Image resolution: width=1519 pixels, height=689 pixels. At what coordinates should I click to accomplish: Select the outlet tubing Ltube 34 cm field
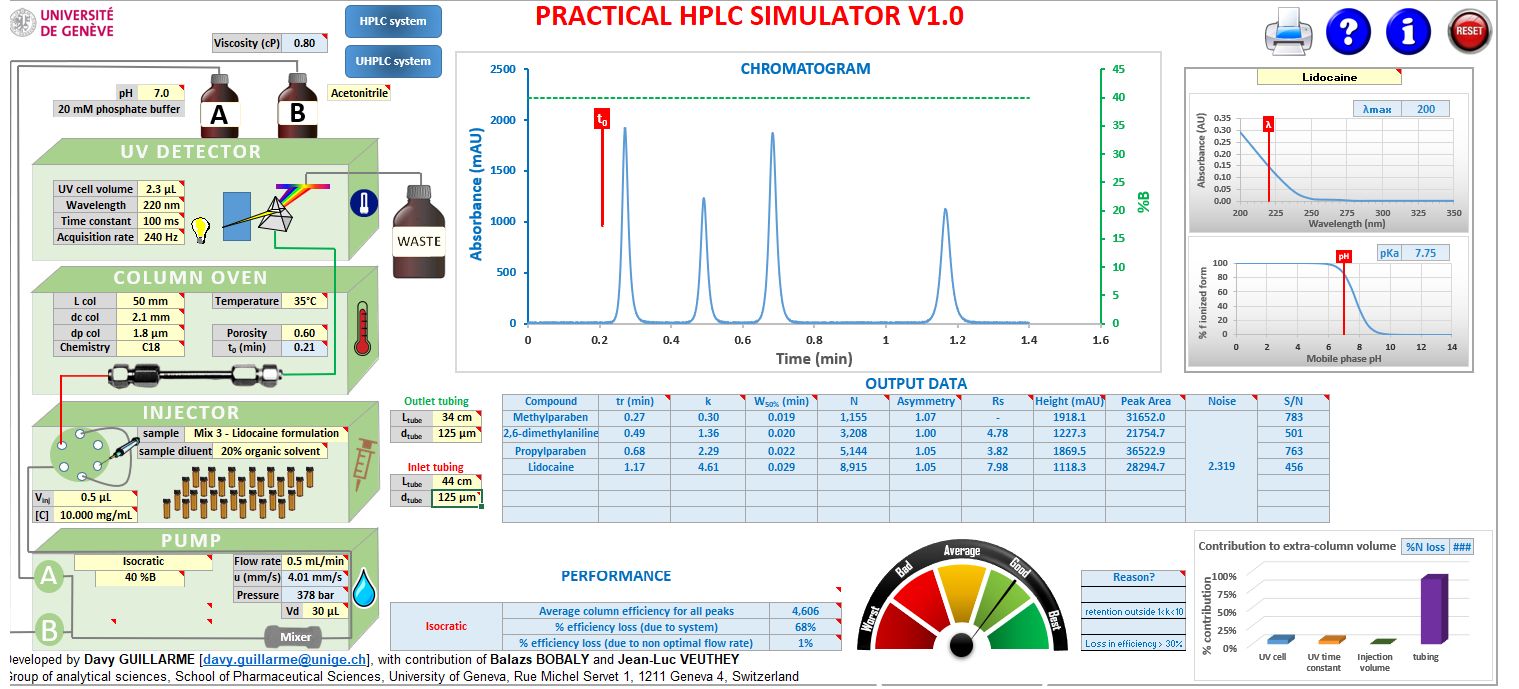pyautogui.click(x=457, y=418)
